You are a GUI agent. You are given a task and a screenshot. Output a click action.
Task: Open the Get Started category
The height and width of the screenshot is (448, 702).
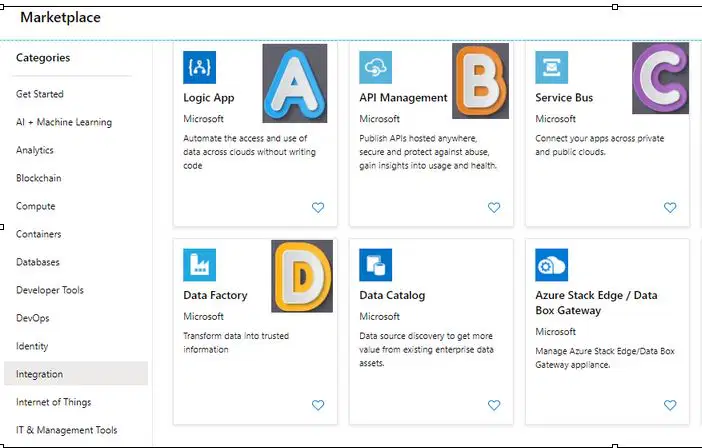[40, 94]
